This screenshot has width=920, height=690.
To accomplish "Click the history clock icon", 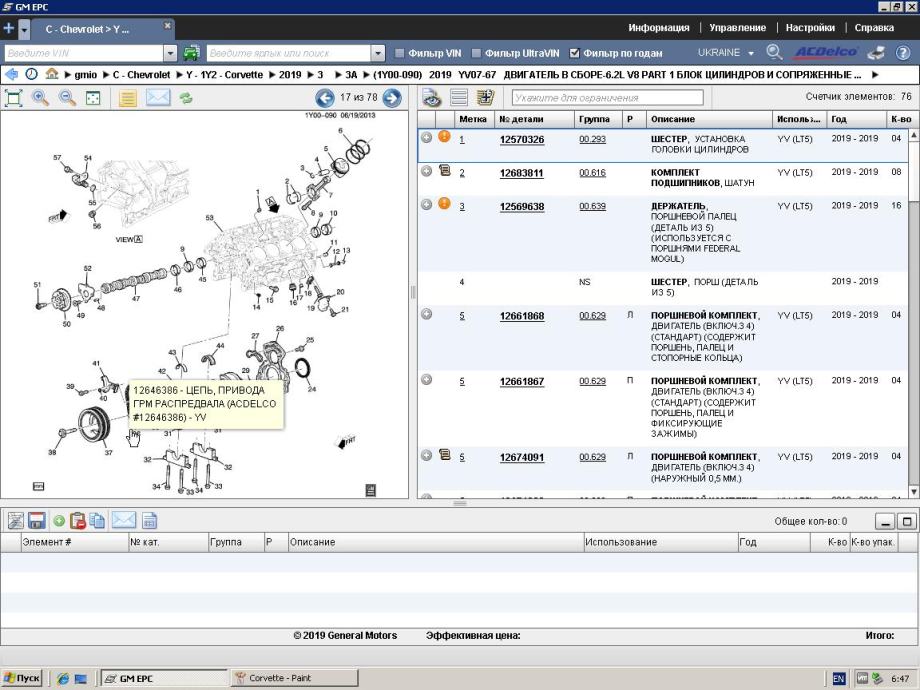I will [x=31, y=74].
